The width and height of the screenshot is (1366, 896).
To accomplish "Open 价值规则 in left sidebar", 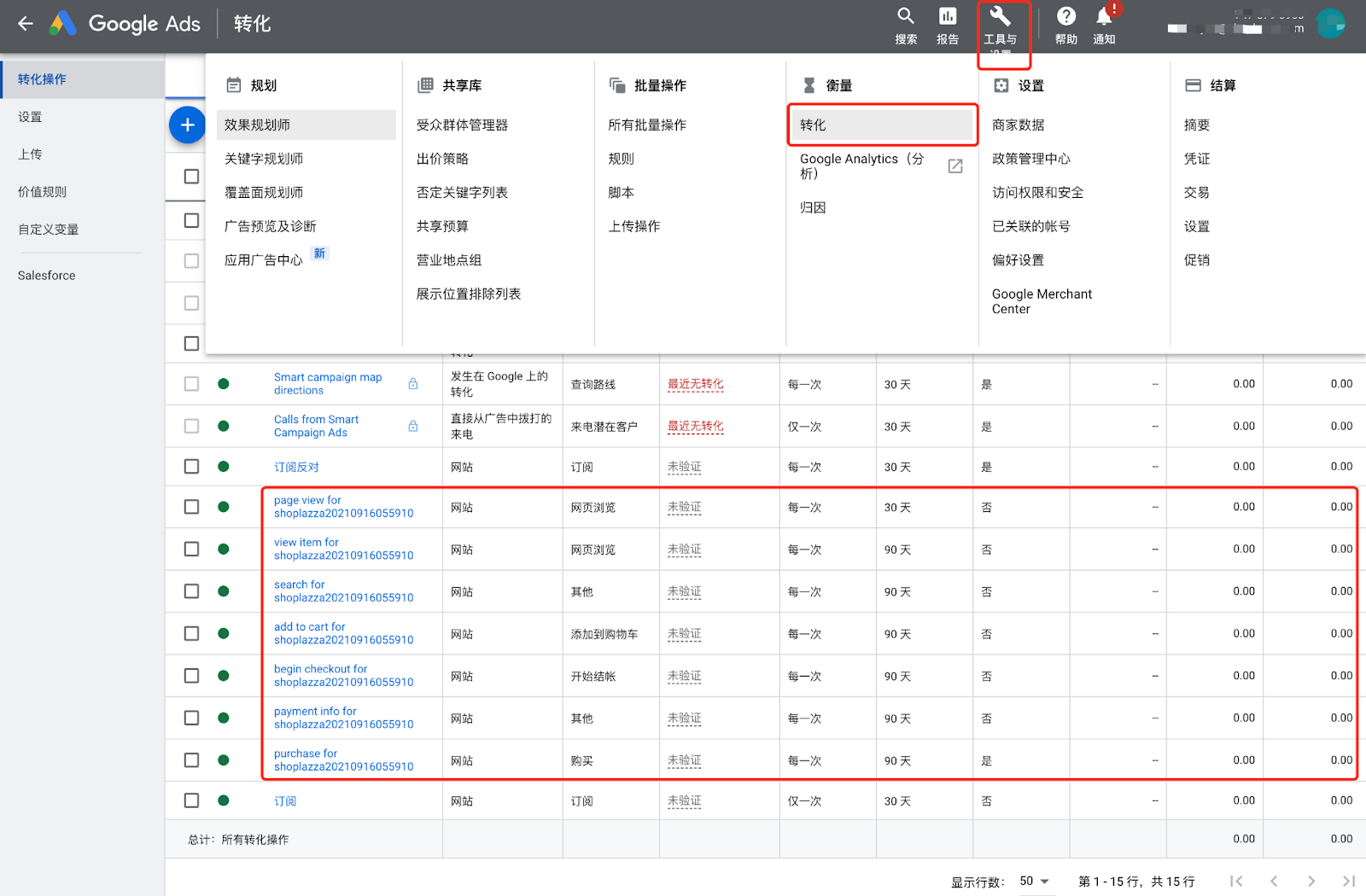I will (x=42, y=192).
